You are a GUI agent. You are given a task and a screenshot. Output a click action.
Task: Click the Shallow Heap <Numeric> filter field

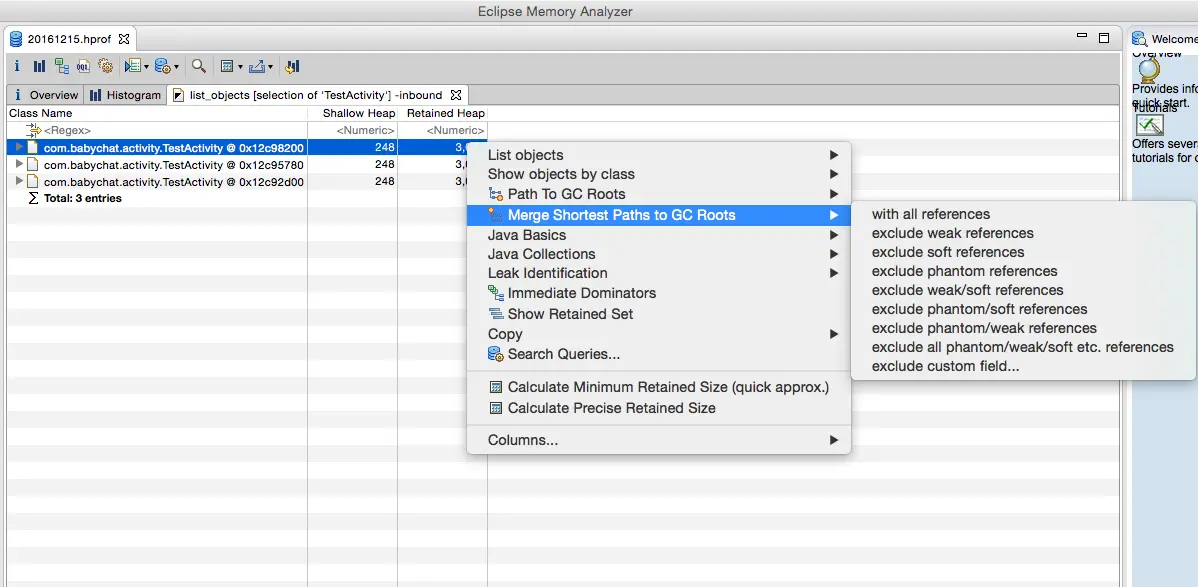coord(352,131)
